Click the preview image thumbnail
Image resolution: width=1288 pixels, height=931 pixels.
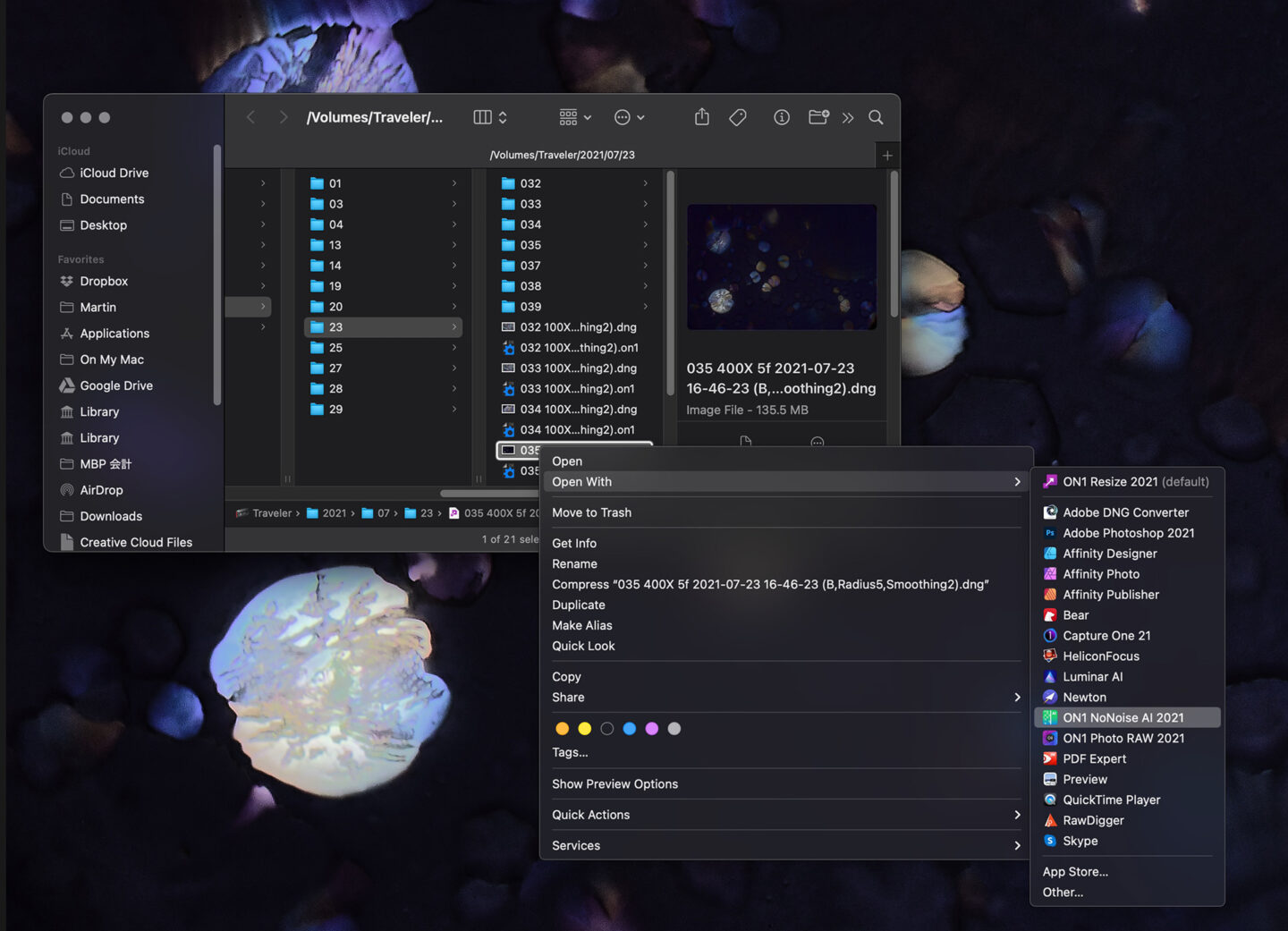click(x=781, y=267)
